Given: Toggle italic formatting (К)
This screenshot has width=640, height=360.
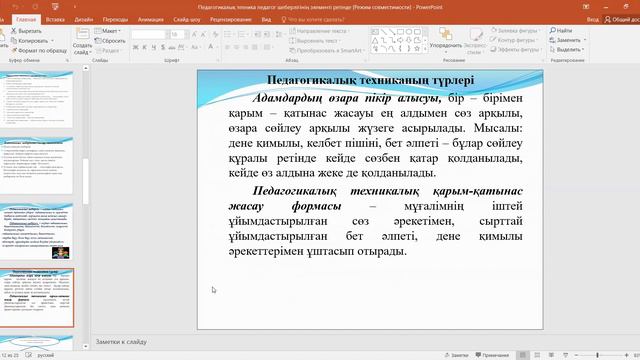Looking at the screenshot, I should pos(144,47).
